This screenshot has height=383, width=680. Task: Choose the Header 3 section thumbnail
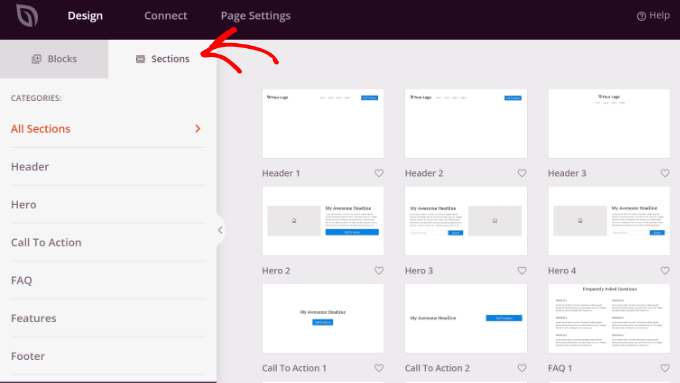click(609, 124)
